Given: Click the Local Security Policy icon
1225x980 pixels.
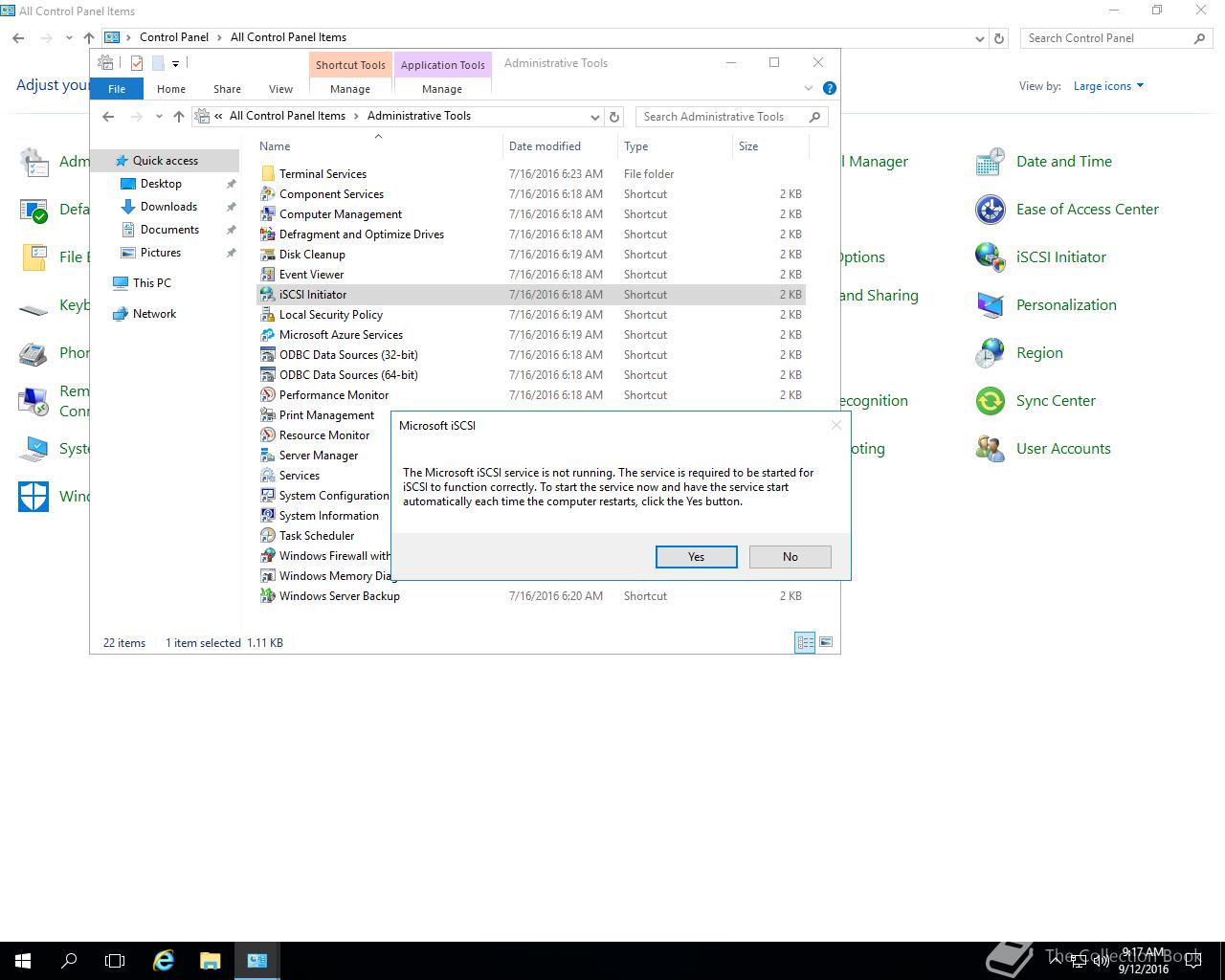Looking at the screenshot, I should point(268,315).
